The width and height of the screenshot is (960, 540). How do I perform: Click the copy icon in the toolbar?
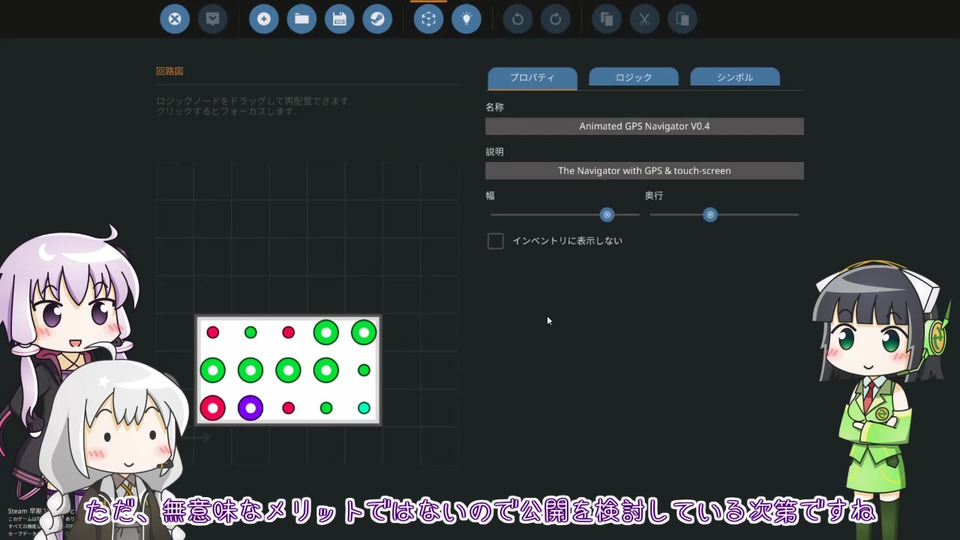pyautogui.click(x=607, y=19)
